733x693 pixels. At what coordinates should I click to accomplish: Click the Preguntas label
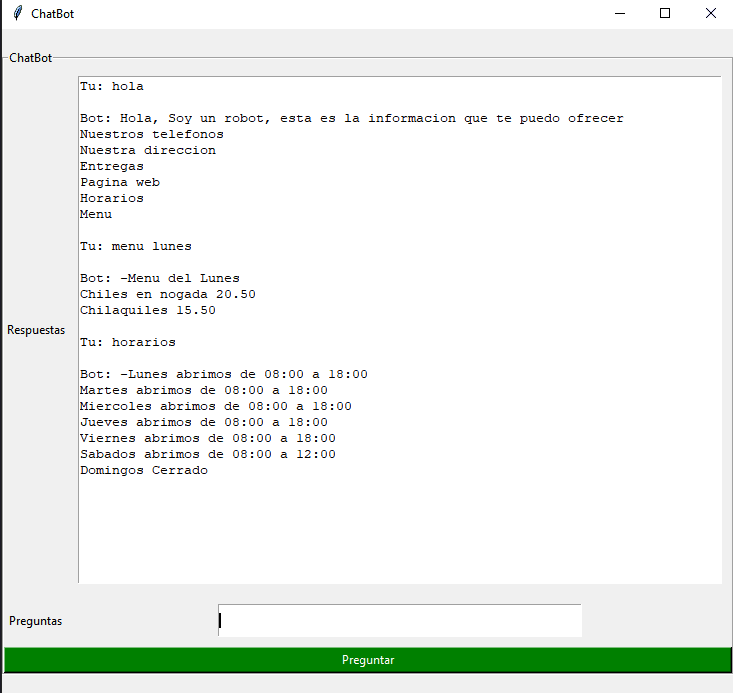pos(36,621)
